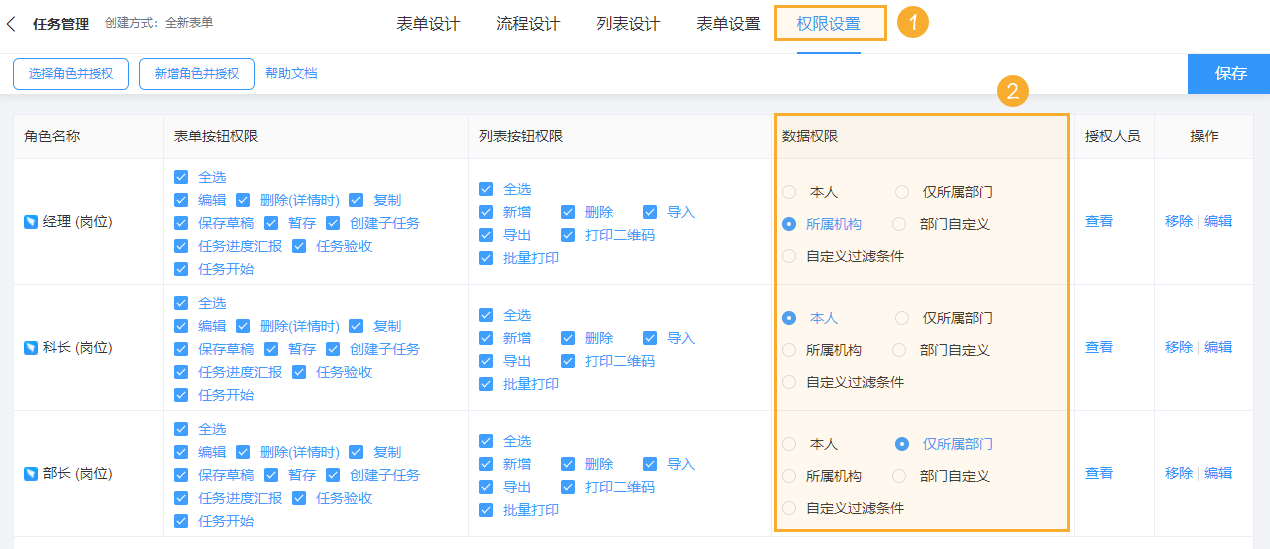The height and width of the screenshot is (549, 1270).
Task: Toggle 删除(详情时) checkbox in 经理 row
Action: (243, 200)
